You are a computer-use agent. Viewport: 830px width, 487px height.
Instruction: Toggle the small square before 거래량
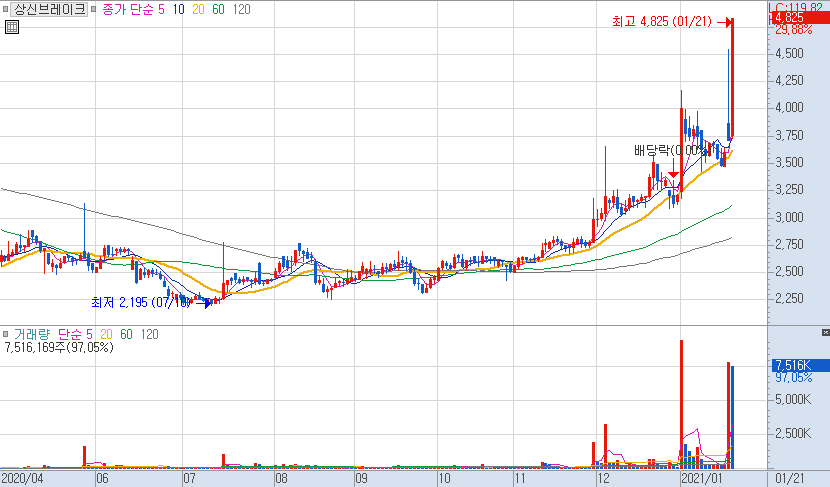click(5, 334)
